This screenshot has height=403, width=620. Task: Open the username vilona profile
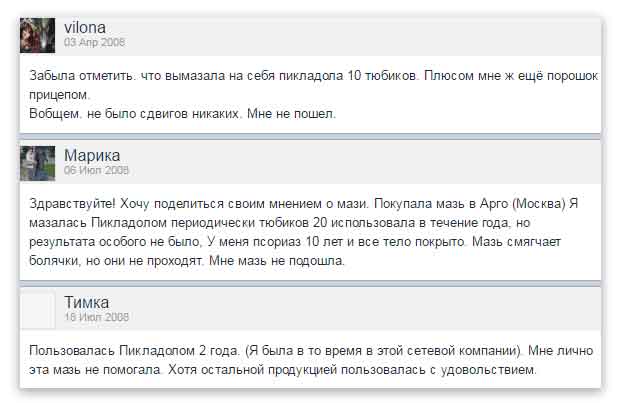[x=85, y=28]
